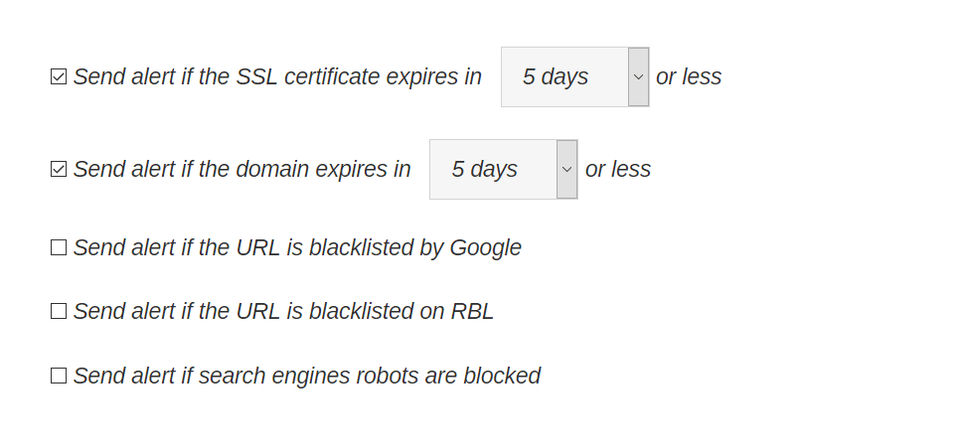Click the word 'Google' in the blacklist option
This screenshot has height=447, width=960.
(485, 248)
